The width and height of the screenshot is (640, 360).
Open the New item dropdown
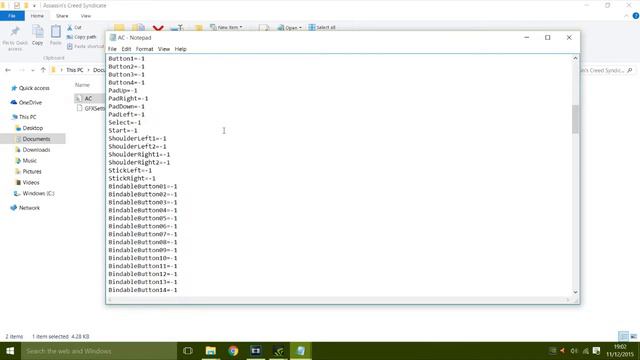(227, 27)
